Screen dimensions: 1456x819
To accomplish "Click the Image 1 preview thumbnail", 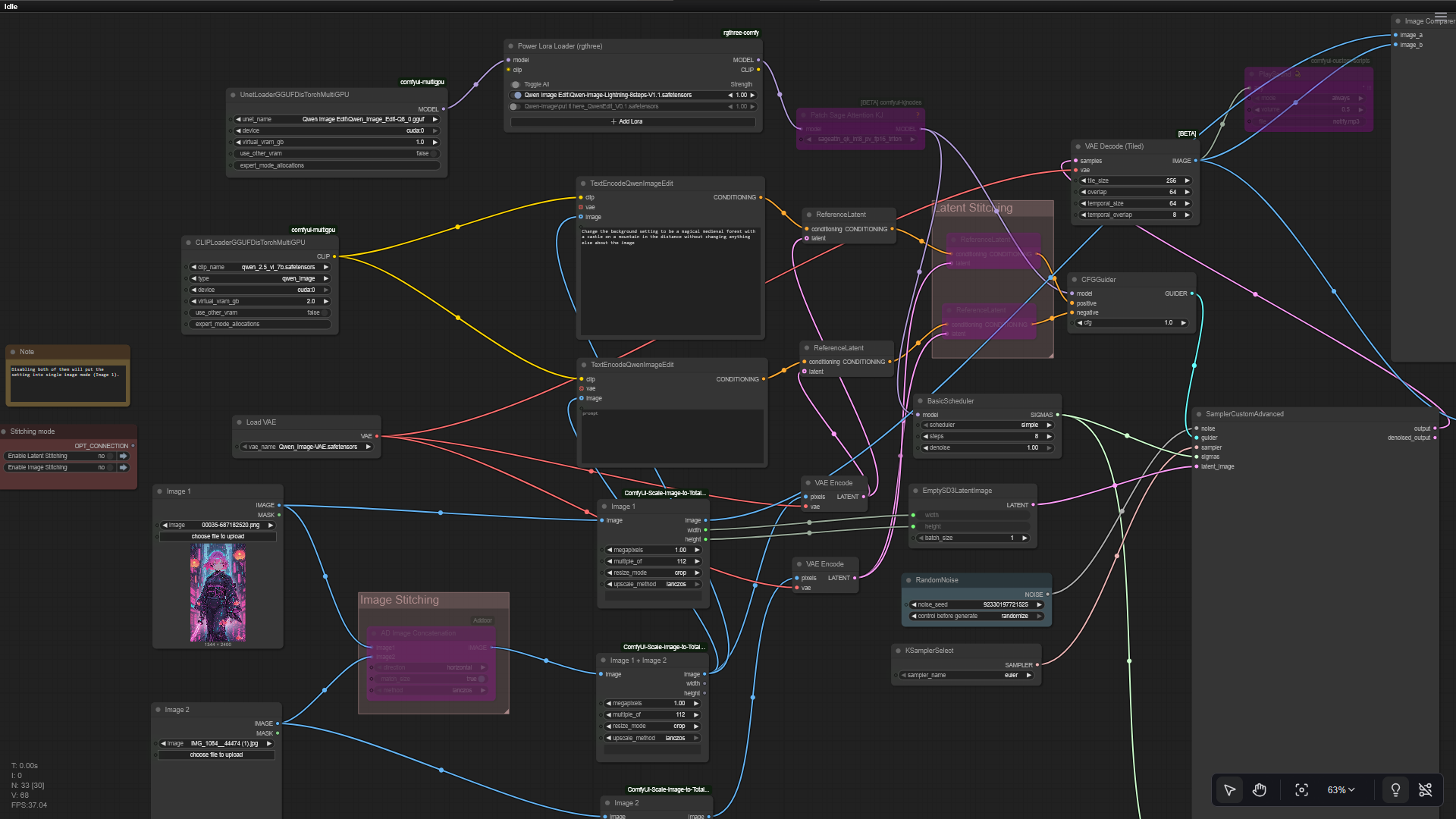I will pos(218,593).
